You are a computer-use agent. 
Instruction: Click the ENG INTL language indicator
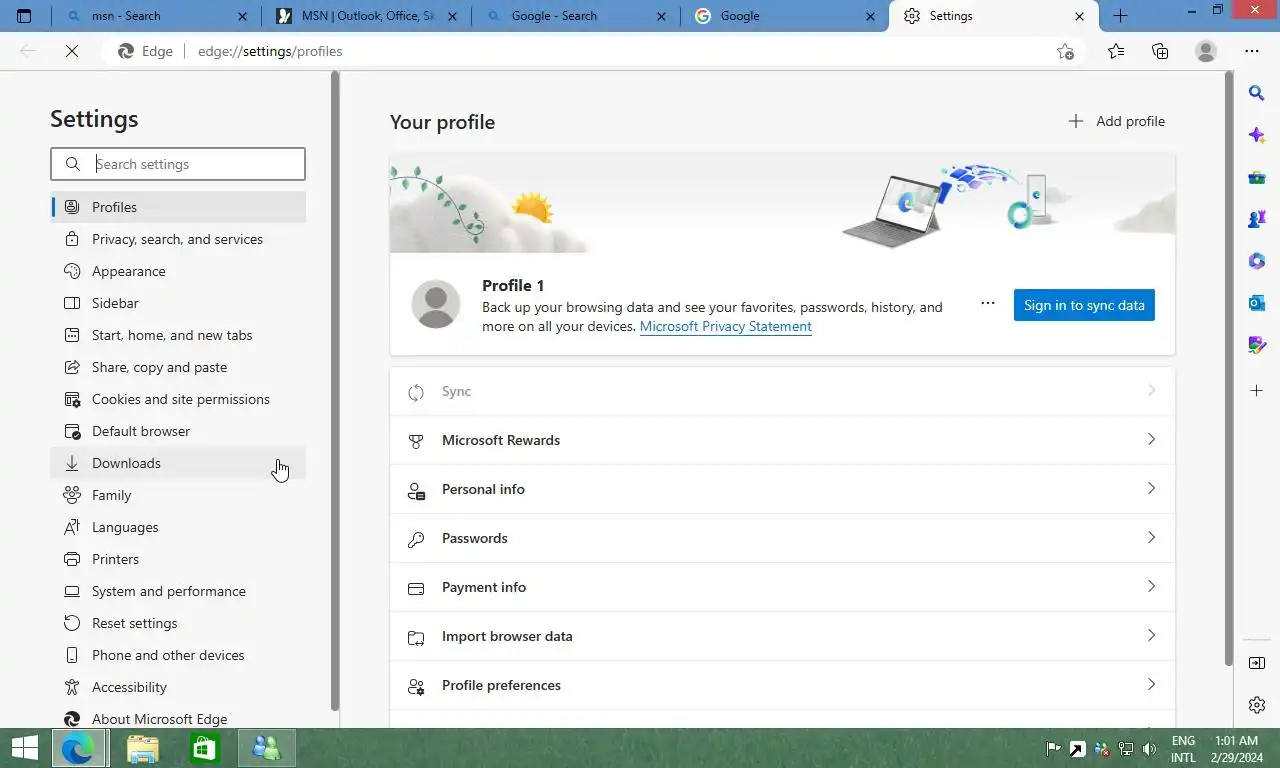point(1183,749)
